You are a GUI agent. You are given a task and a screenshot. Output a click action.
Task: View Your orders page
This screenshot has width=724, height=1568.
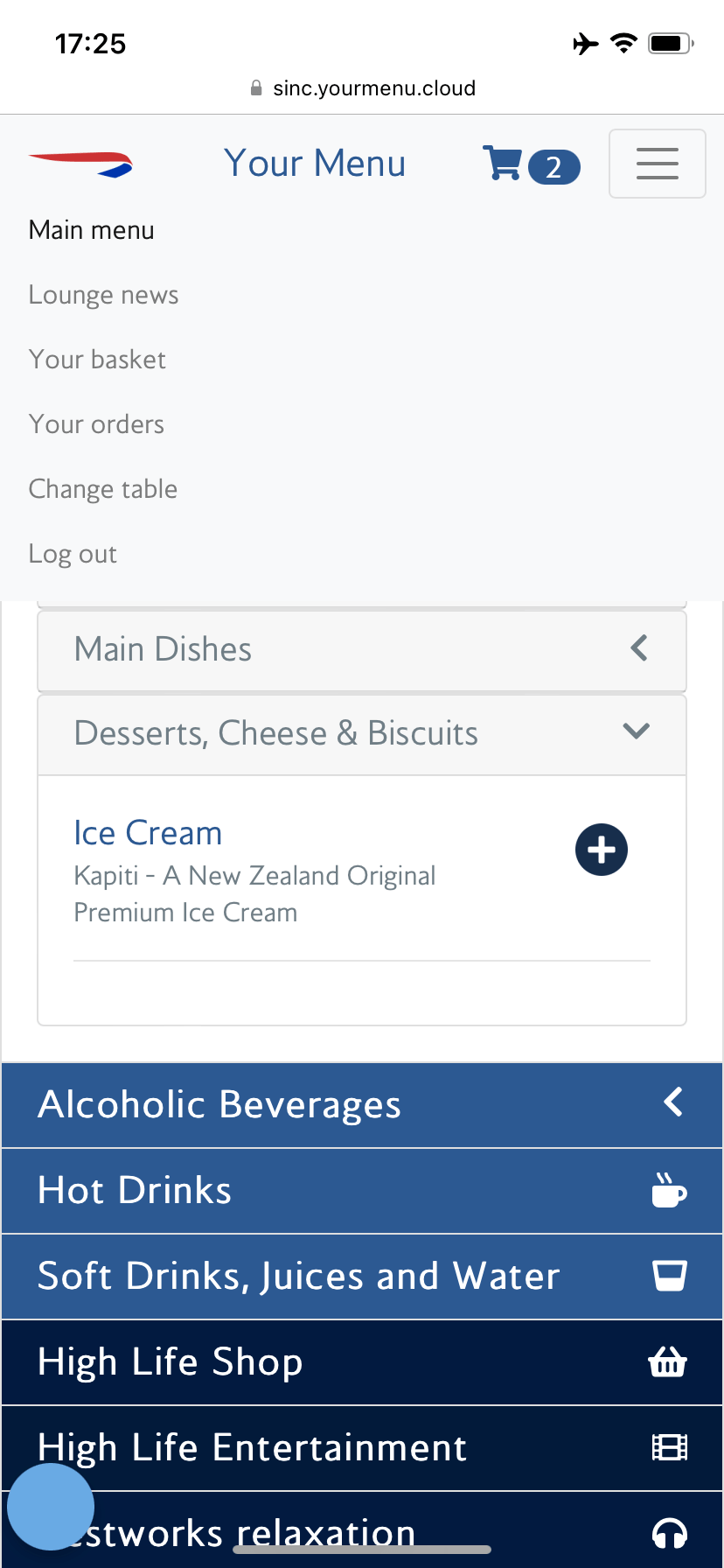[96, 424]
